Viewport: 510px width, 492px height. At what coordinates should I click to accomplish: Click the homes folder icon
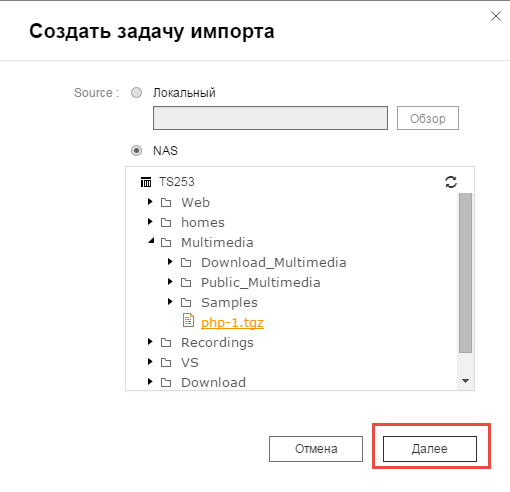tap(166, 222)
